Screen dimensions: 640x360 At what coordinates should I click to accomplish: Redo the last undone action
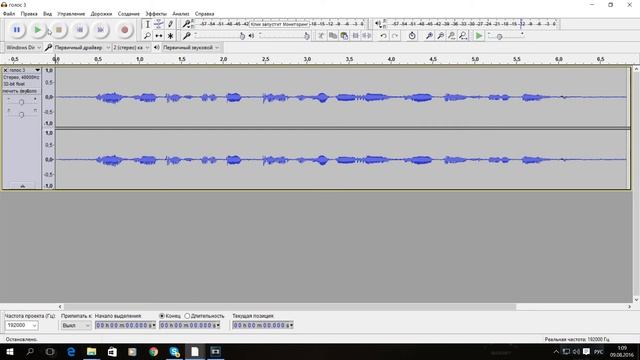point(395,36)
